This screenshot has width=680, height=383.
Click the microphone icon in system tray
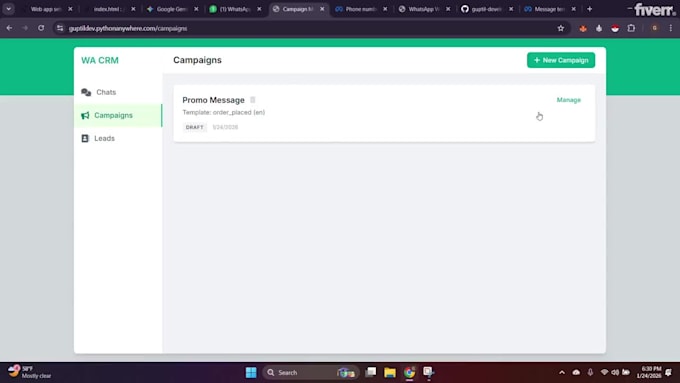point(590,372)
